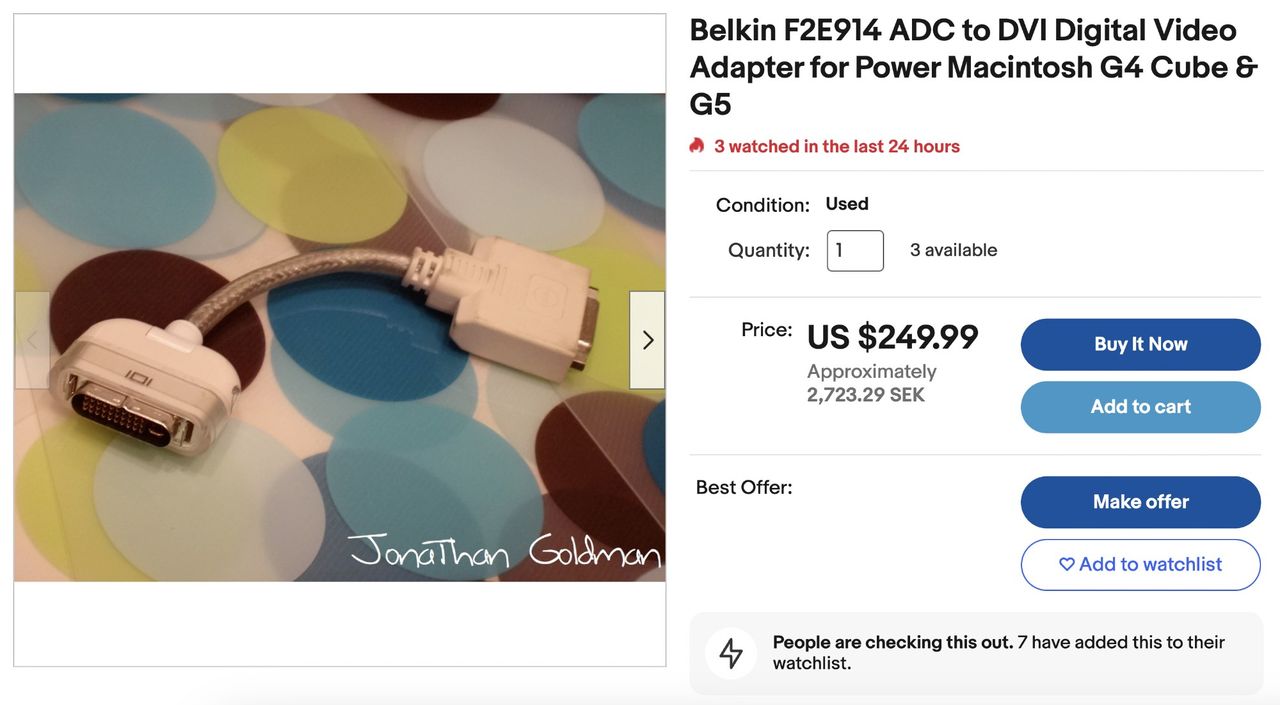The height and width of the screenshot is (705, 1280).
Task: Click the Belkin F2E914 listing title
Action: point(972,67)
